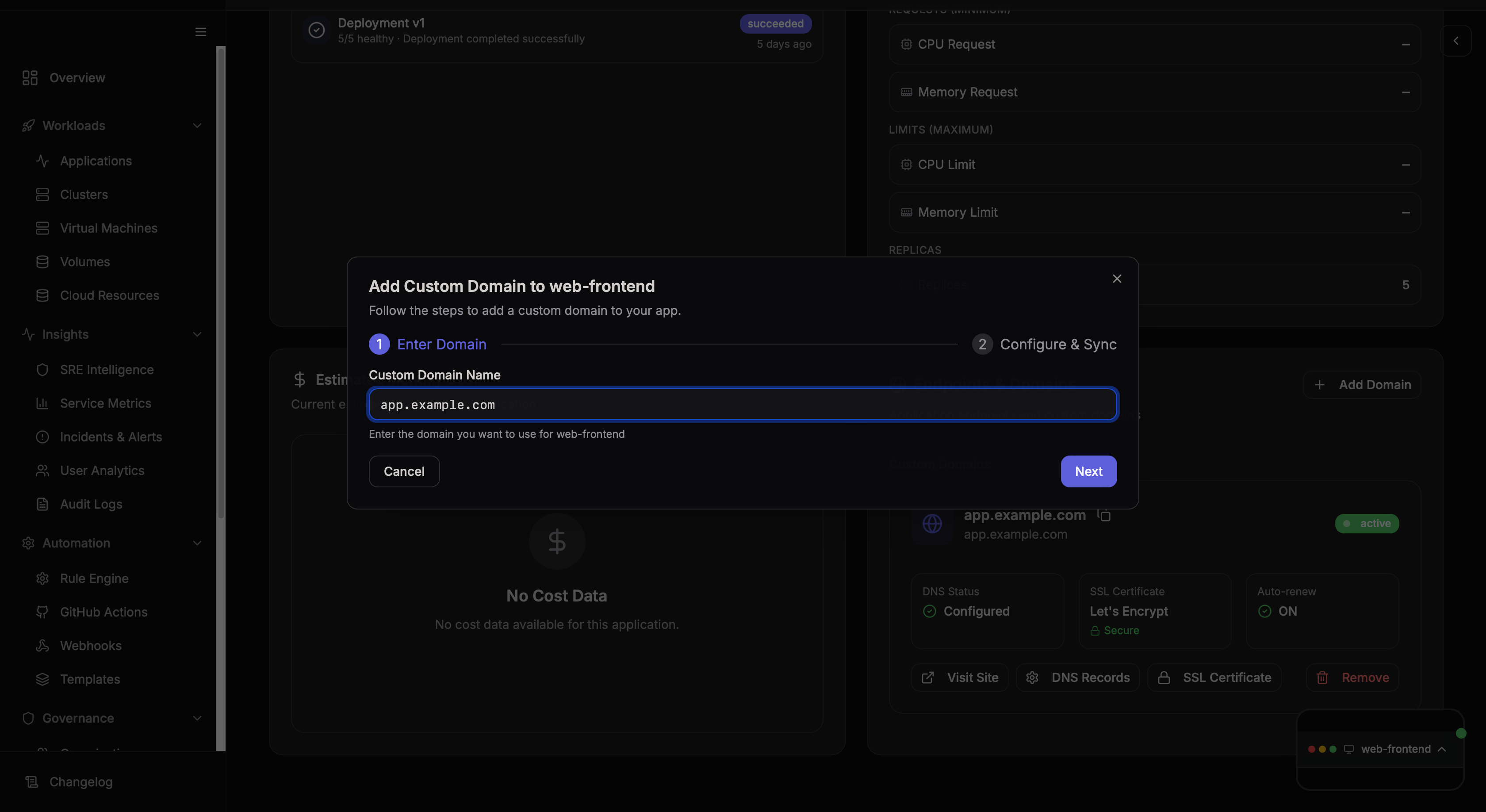Viewport: 1486px width, 812px height.
Task: Select step 2 Configure & Sync
Action: [x=1044, y=344]
